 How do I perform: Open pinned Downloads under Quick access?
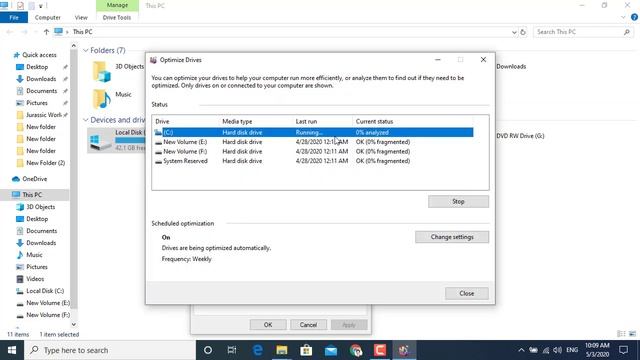41,79
